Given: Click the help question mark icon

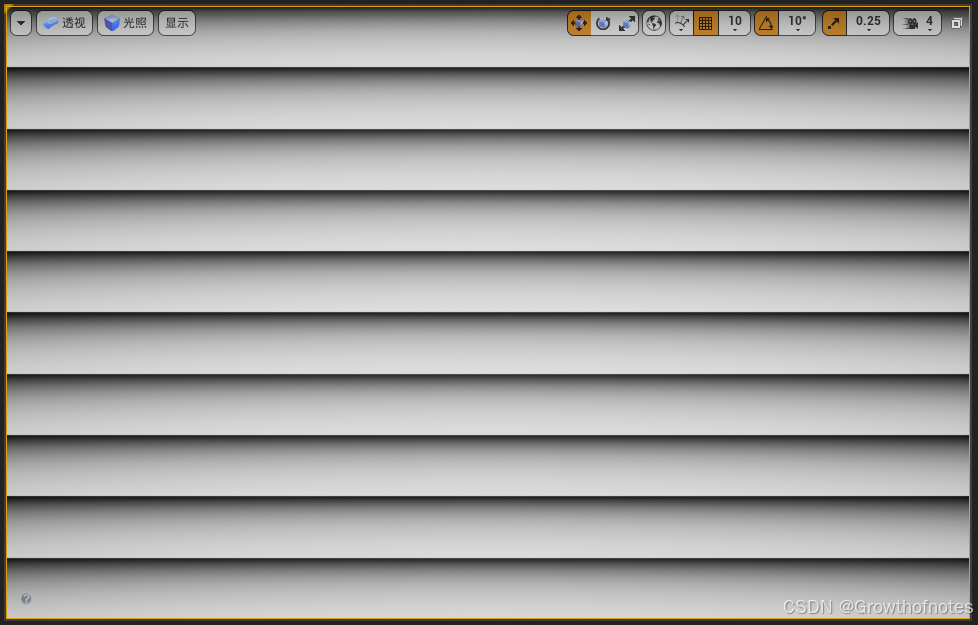Looking at the screenshot, I should pyautogui.click(x=26, y=598).
